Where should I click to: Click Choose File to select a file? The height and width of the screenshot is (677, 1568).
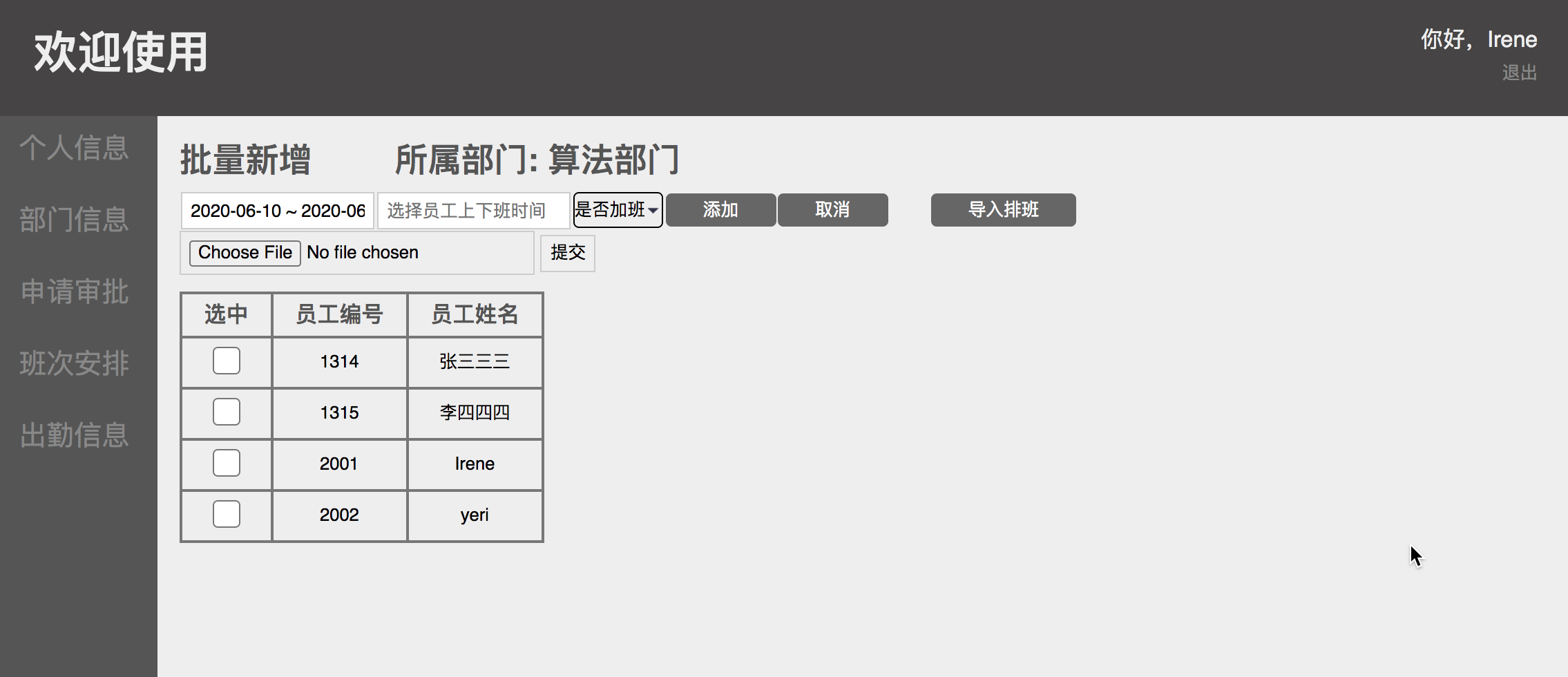(244, 252)
